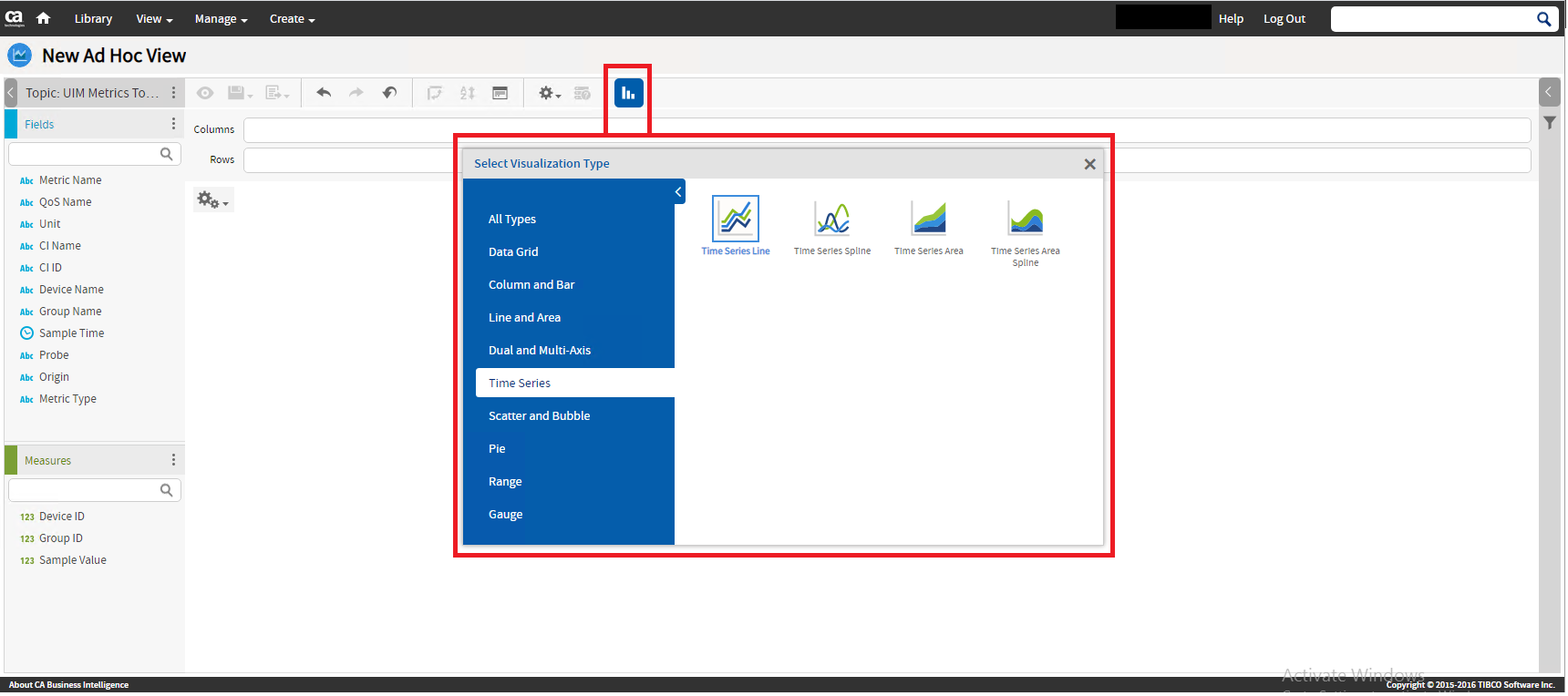
Task: Pick the Time Series Area chart
Action: click(928, 220)
